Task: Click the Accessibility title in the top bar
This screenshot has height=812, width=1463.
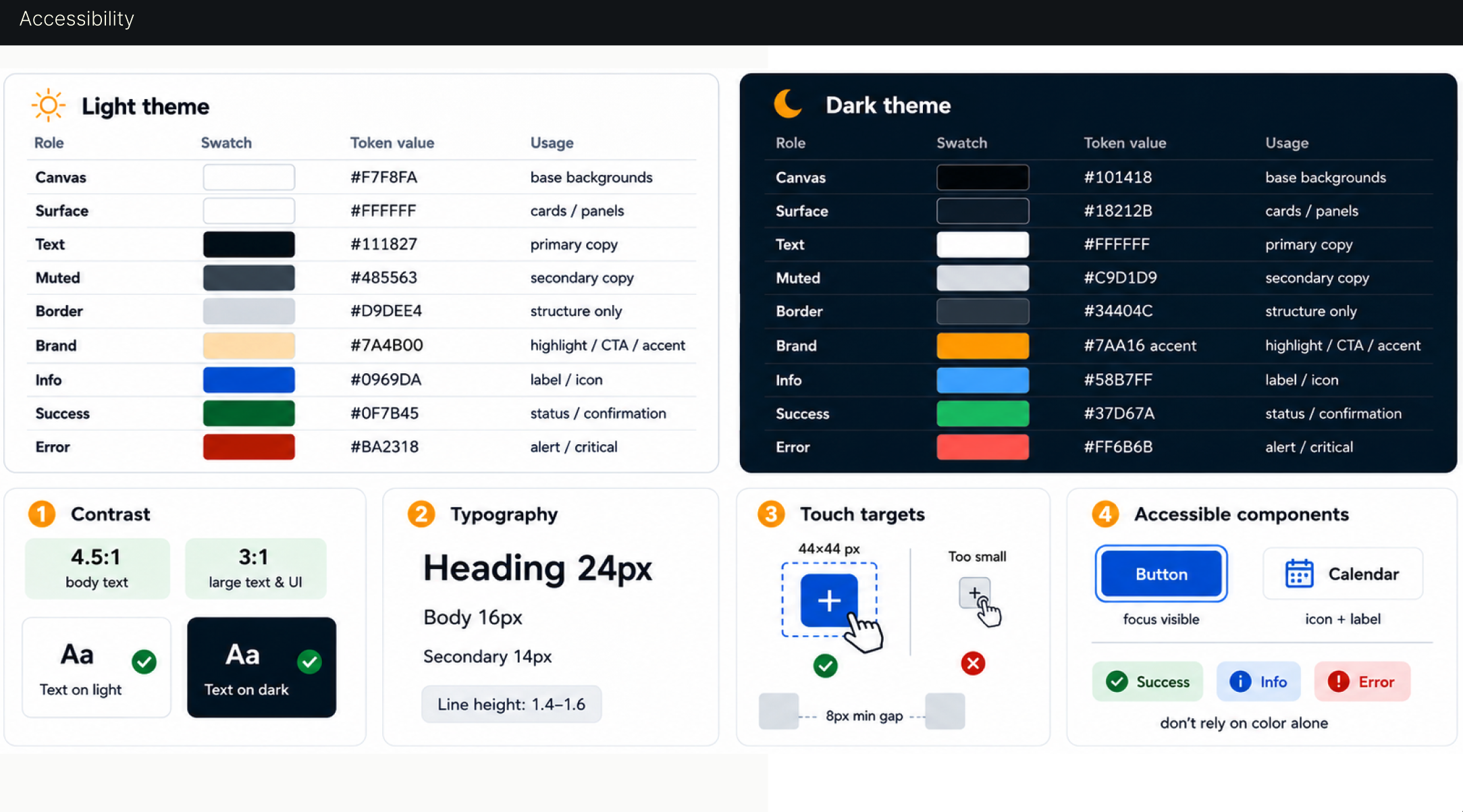Action: [77, 18]
